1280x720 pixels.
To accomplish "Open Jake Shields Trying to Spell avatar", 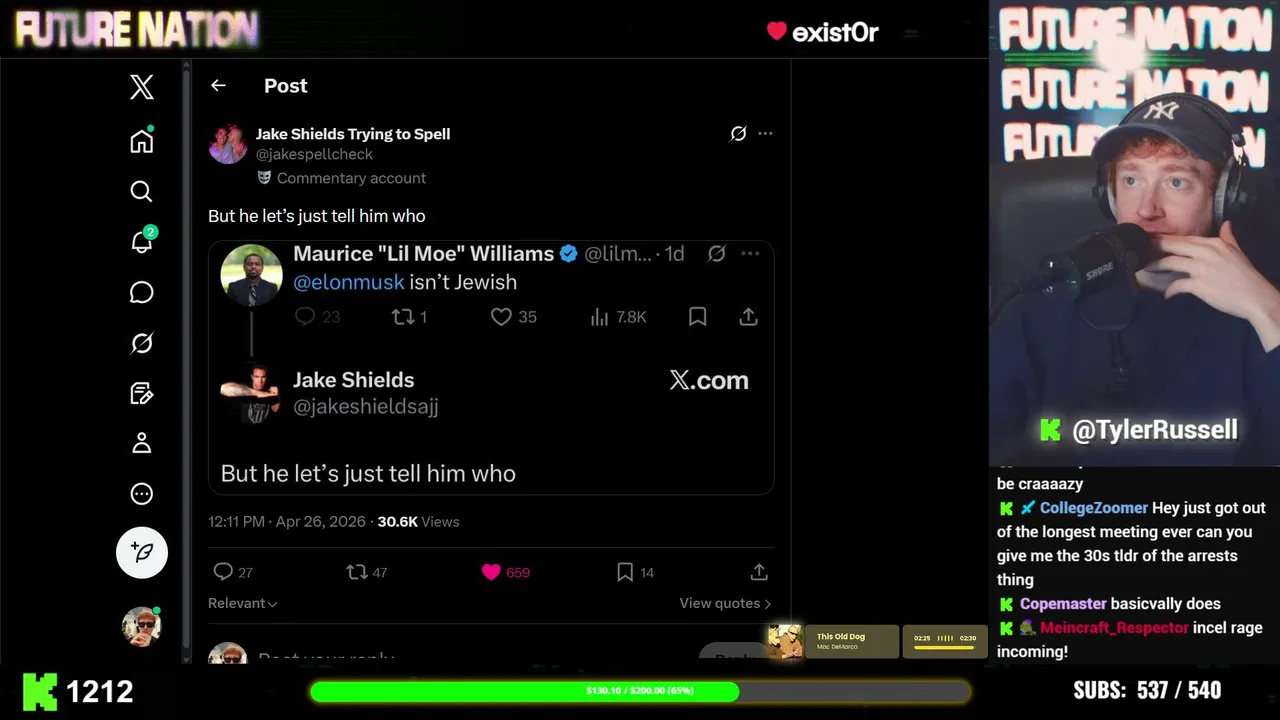I will 228,145.
